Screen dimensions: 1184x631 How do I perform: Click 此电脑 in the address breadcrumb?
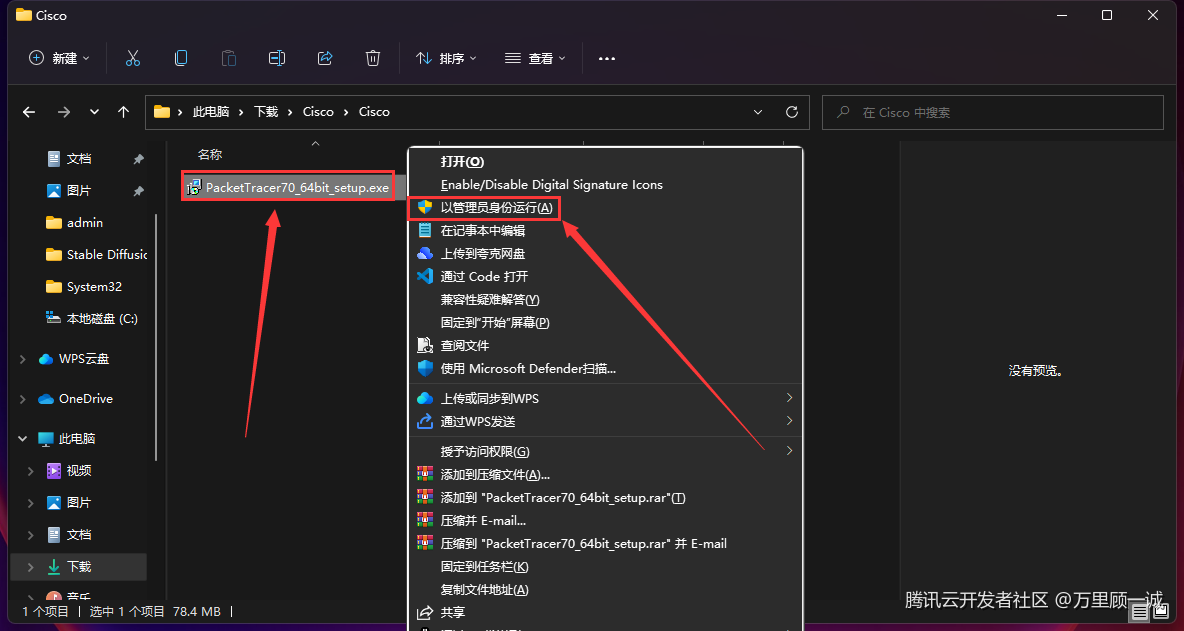211,112
